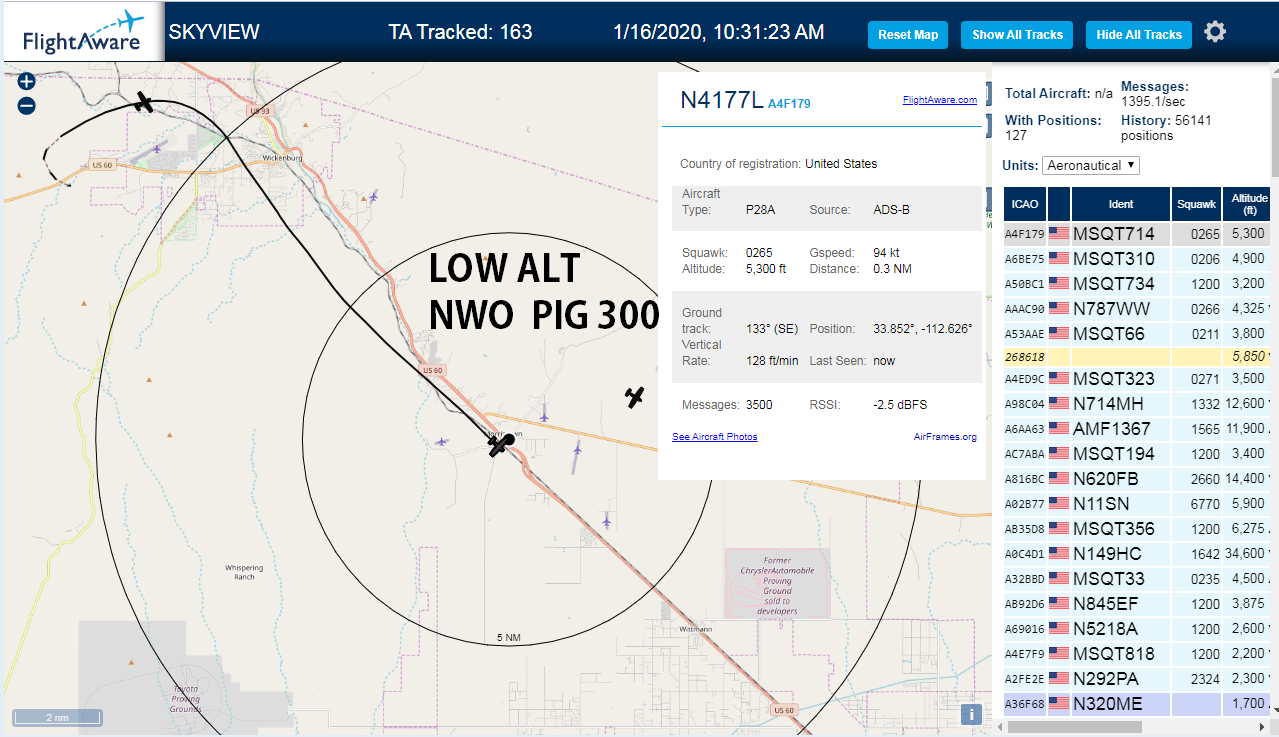Click US flag icon in N787WW row

coord(1059,309)
